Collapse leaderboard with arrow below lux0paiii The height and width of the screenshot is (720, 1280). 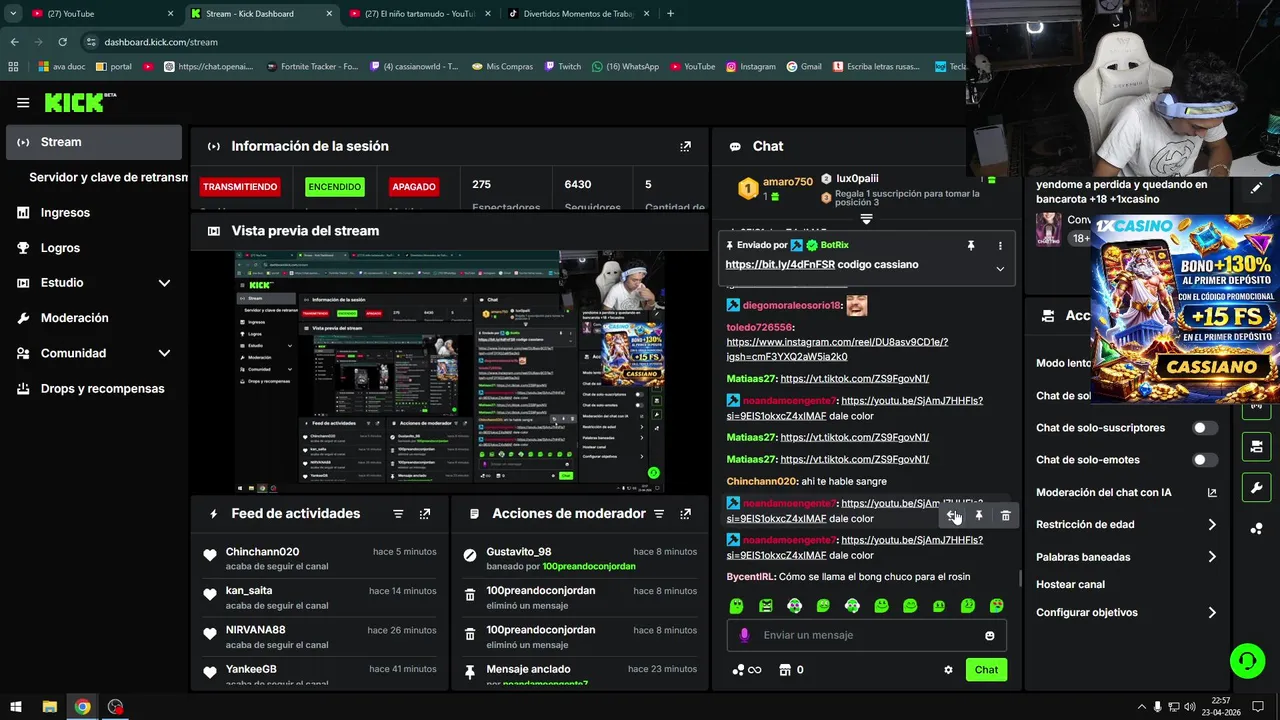pos(867,219)
